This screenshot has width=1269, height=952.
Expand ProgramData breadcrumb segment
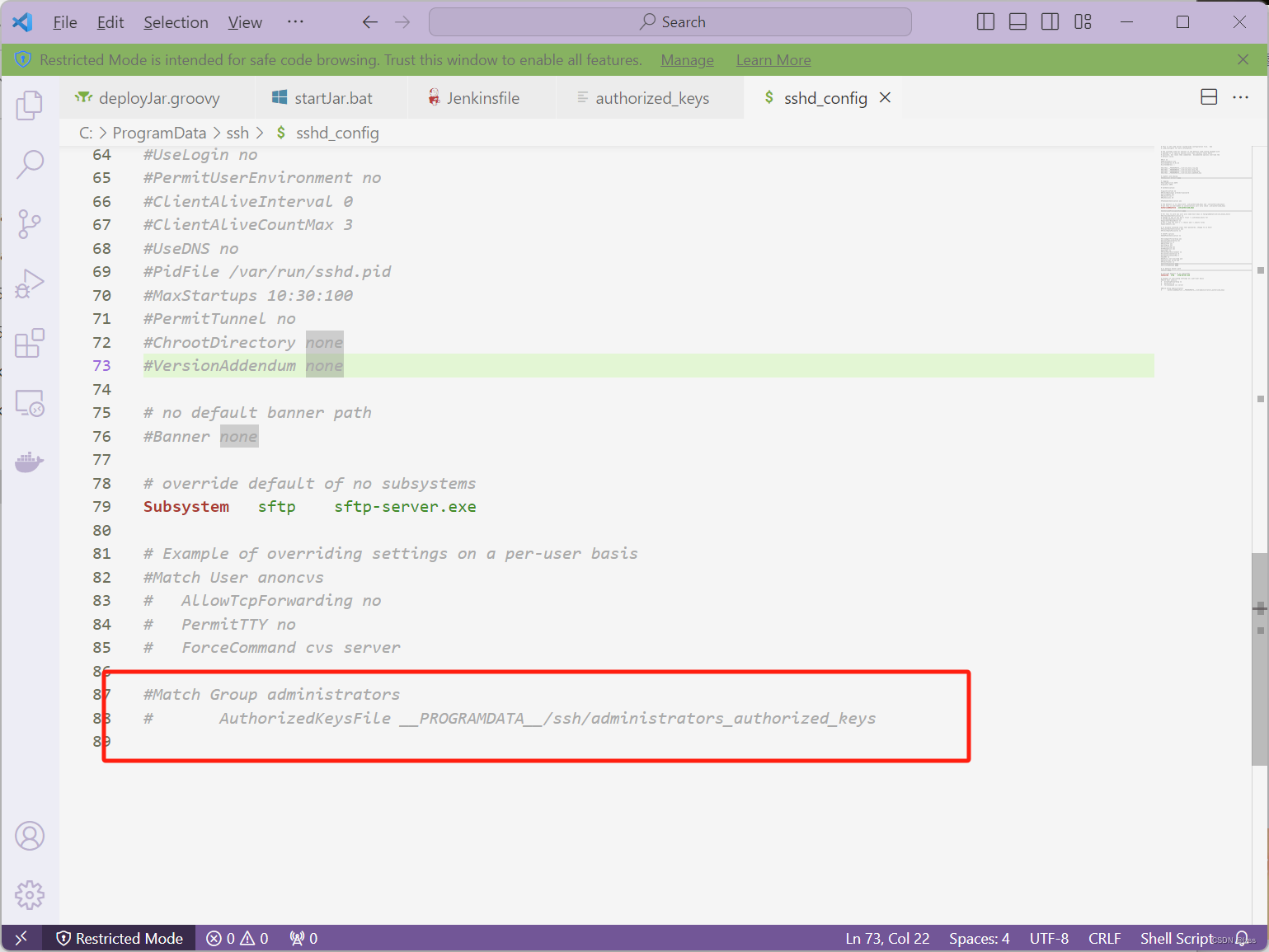coord(159,133)
